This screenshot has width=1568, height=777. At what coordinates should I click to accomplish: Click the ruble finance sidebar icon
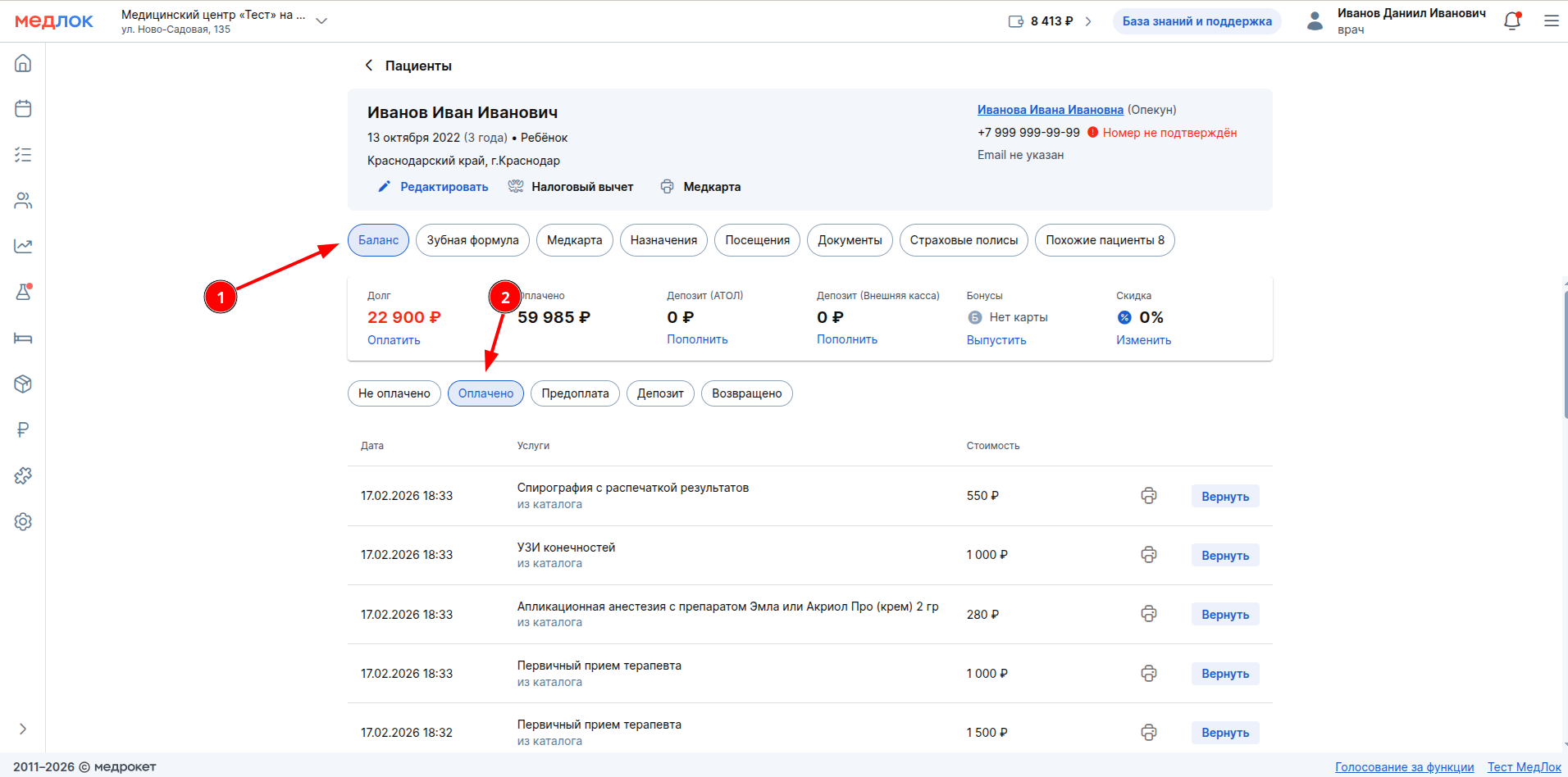click(x=23, y=429)
